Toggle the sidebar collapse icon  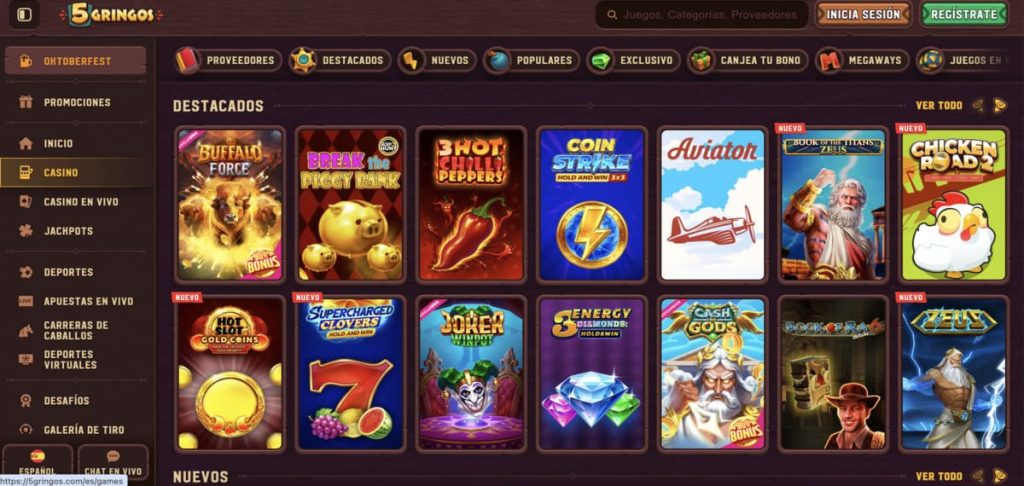tap(24, 14)
